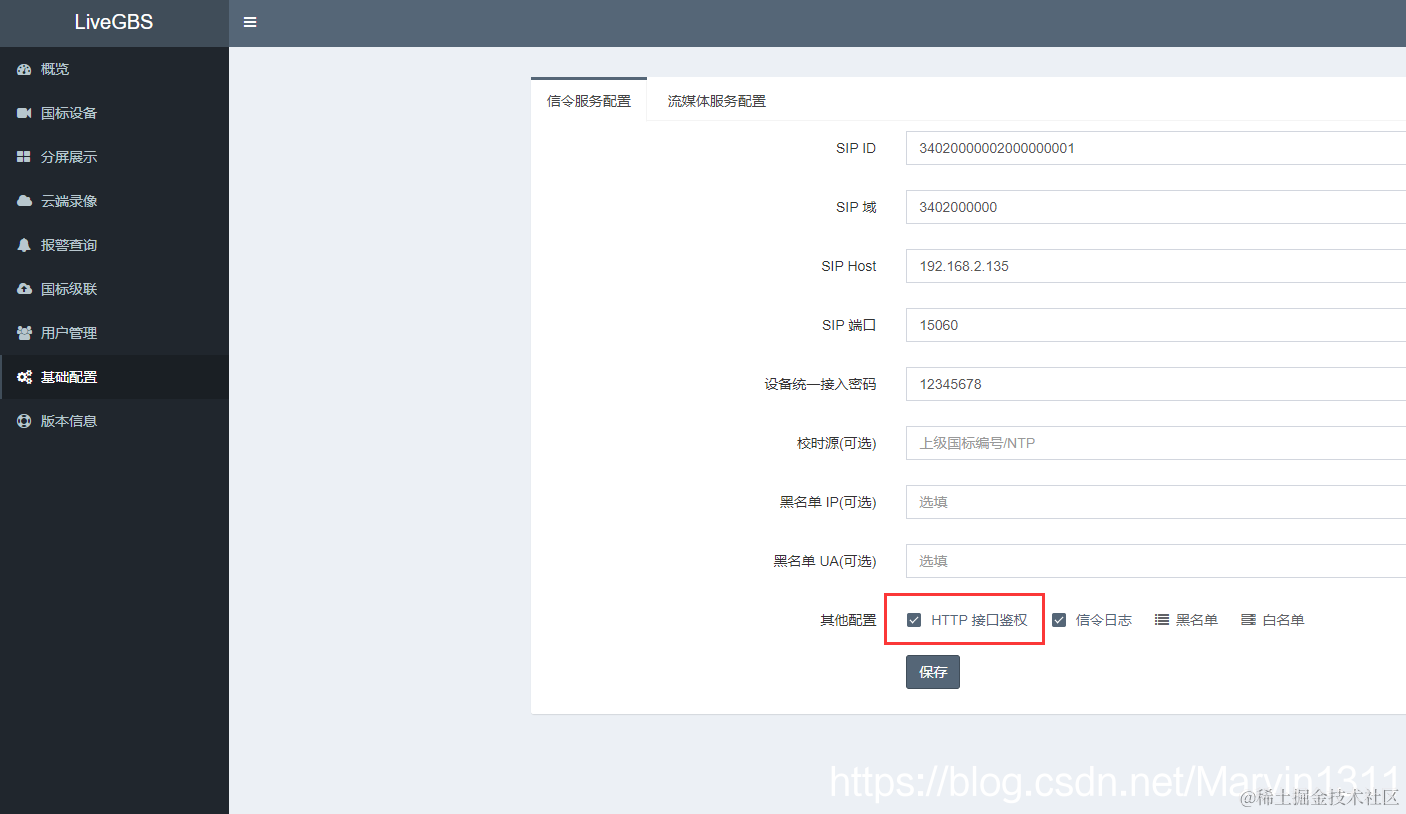
Task: Focus the 黑名单 IP(可选) input field
Action: point(1156,502)
